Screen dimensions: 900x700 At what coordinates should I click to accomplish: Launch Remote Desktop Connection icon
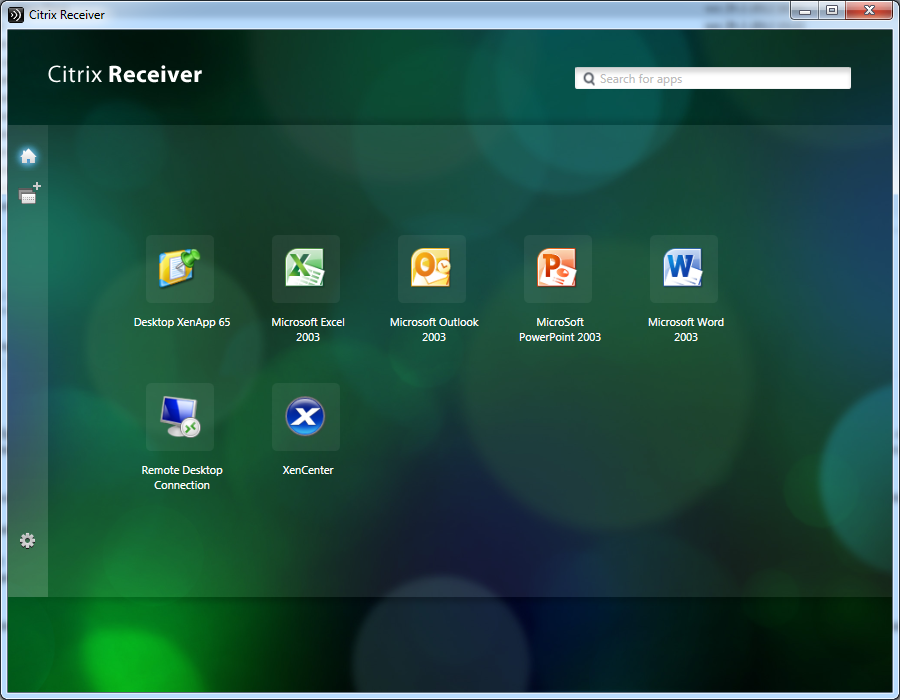coord(180,417)
